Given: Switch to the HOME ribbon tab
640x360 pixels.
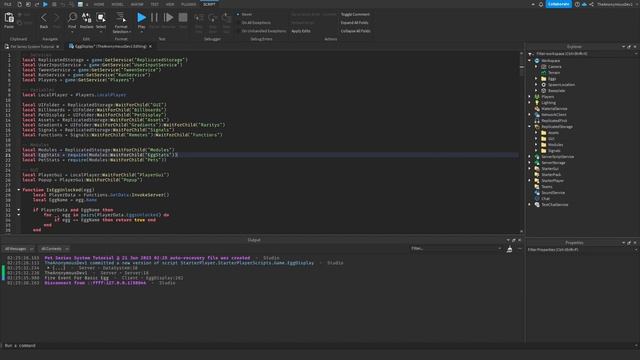Looking at the screenshot, I should pos(99,4).
